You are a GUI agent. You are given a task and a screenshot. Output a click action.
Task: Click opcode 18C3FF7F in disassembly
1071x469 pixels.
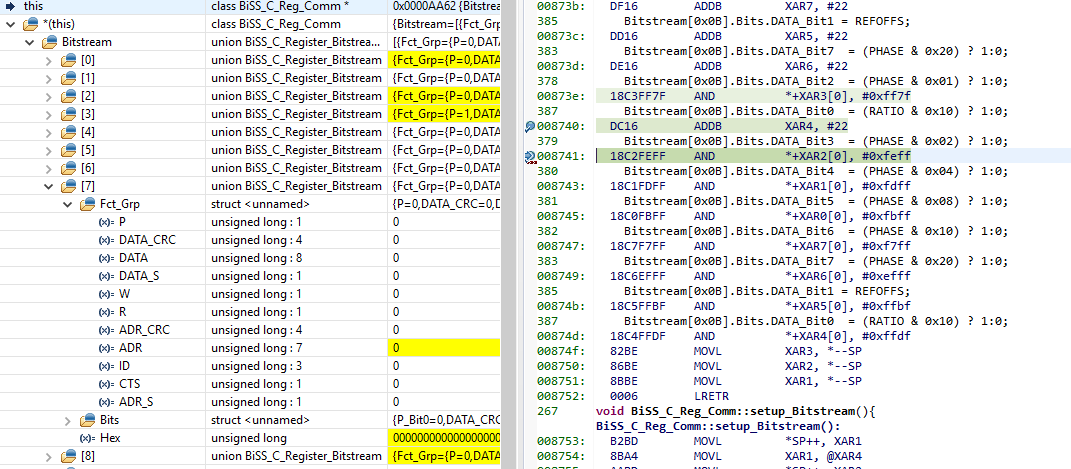pos(635,96)
